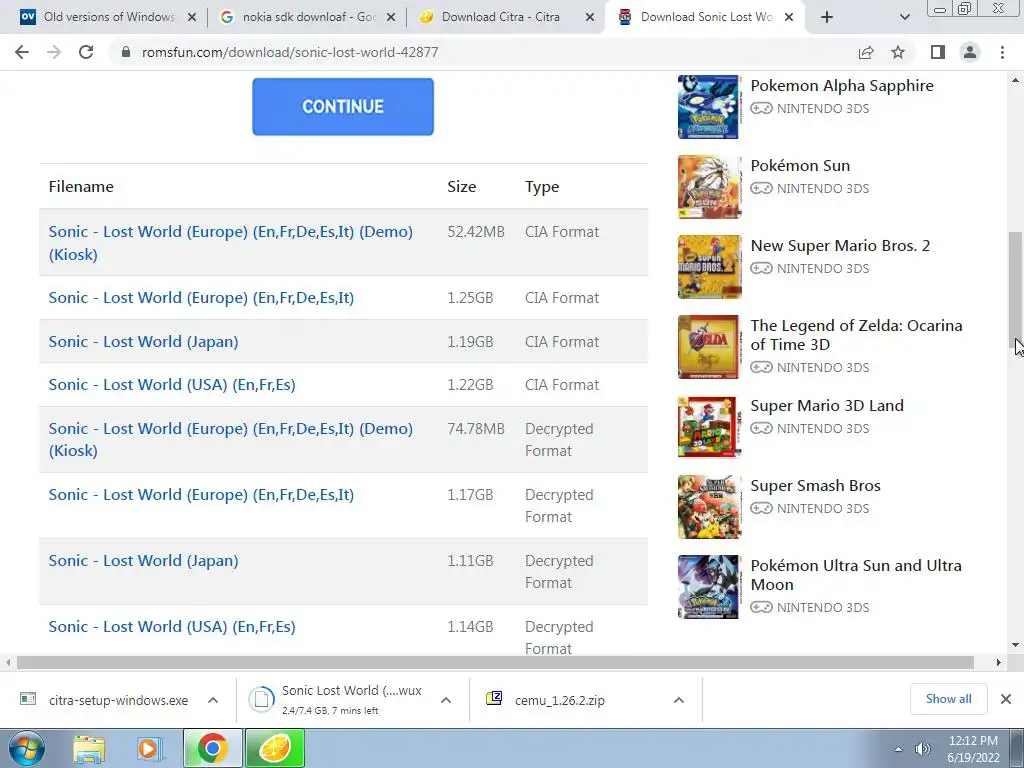
Task: Open a new tab with the plus button
Action: coord(827,17)
